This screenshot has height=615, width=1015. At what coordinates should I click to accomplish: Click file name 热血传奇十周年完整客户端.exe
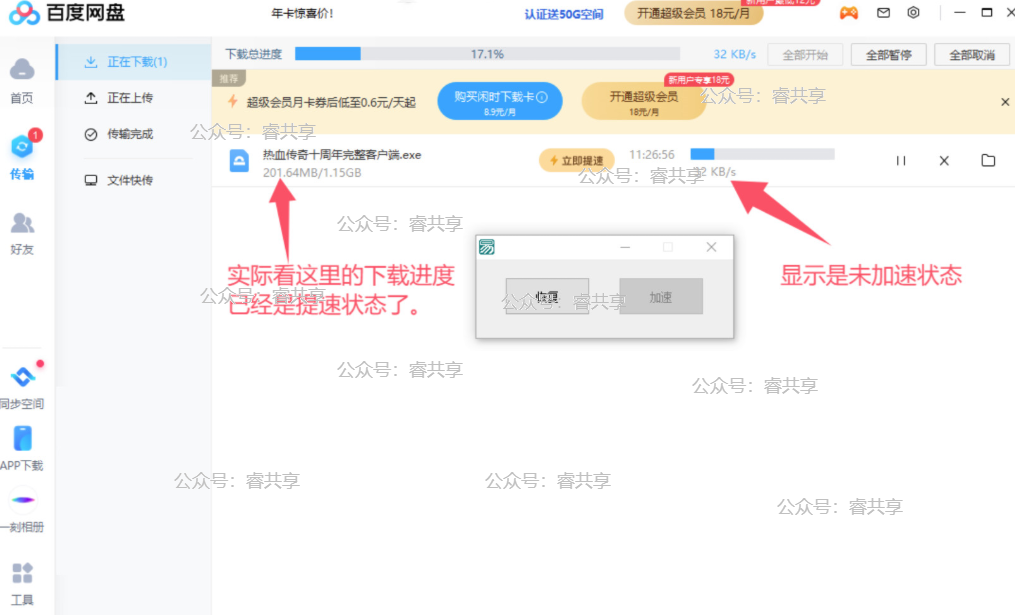pos(342,155)
